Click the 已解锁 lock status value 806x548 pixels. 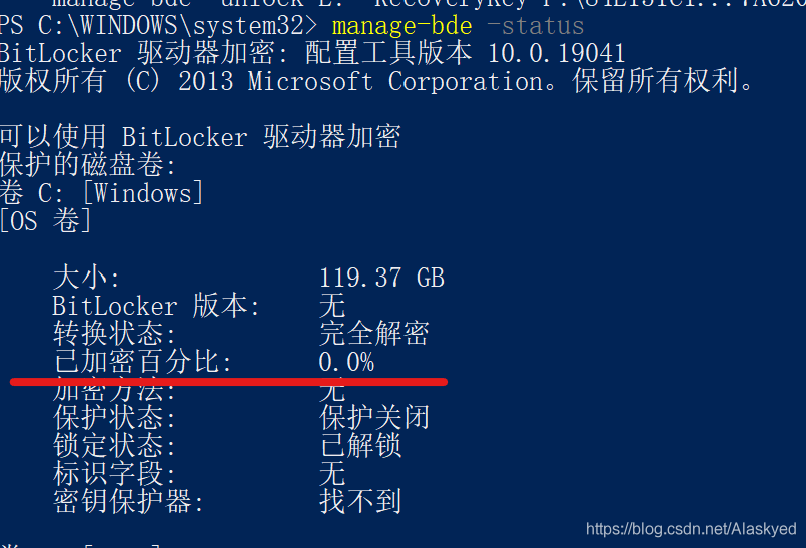click(x=360, y=446)
